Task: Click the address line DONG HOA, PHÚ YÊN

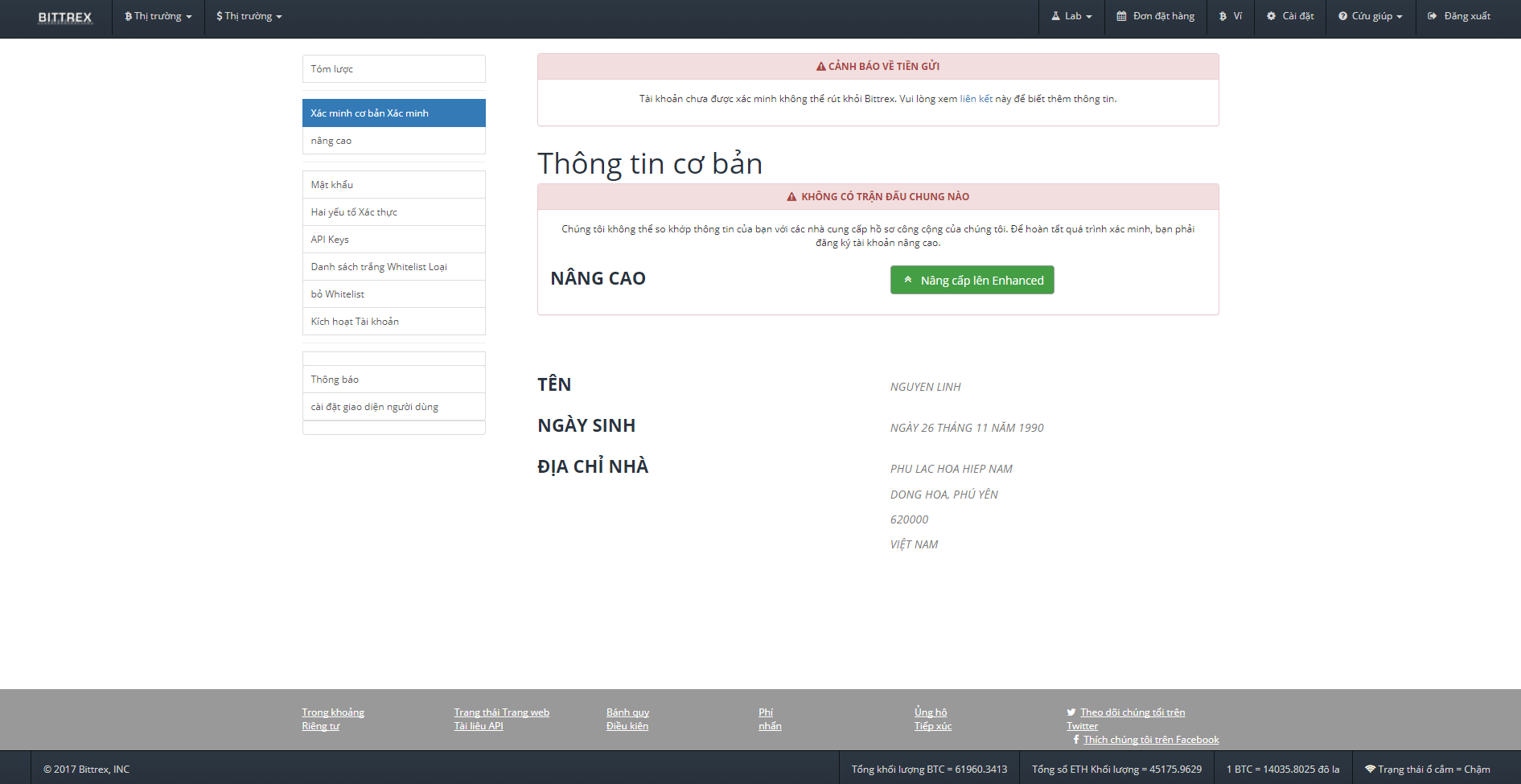Action: pos(944,495)
